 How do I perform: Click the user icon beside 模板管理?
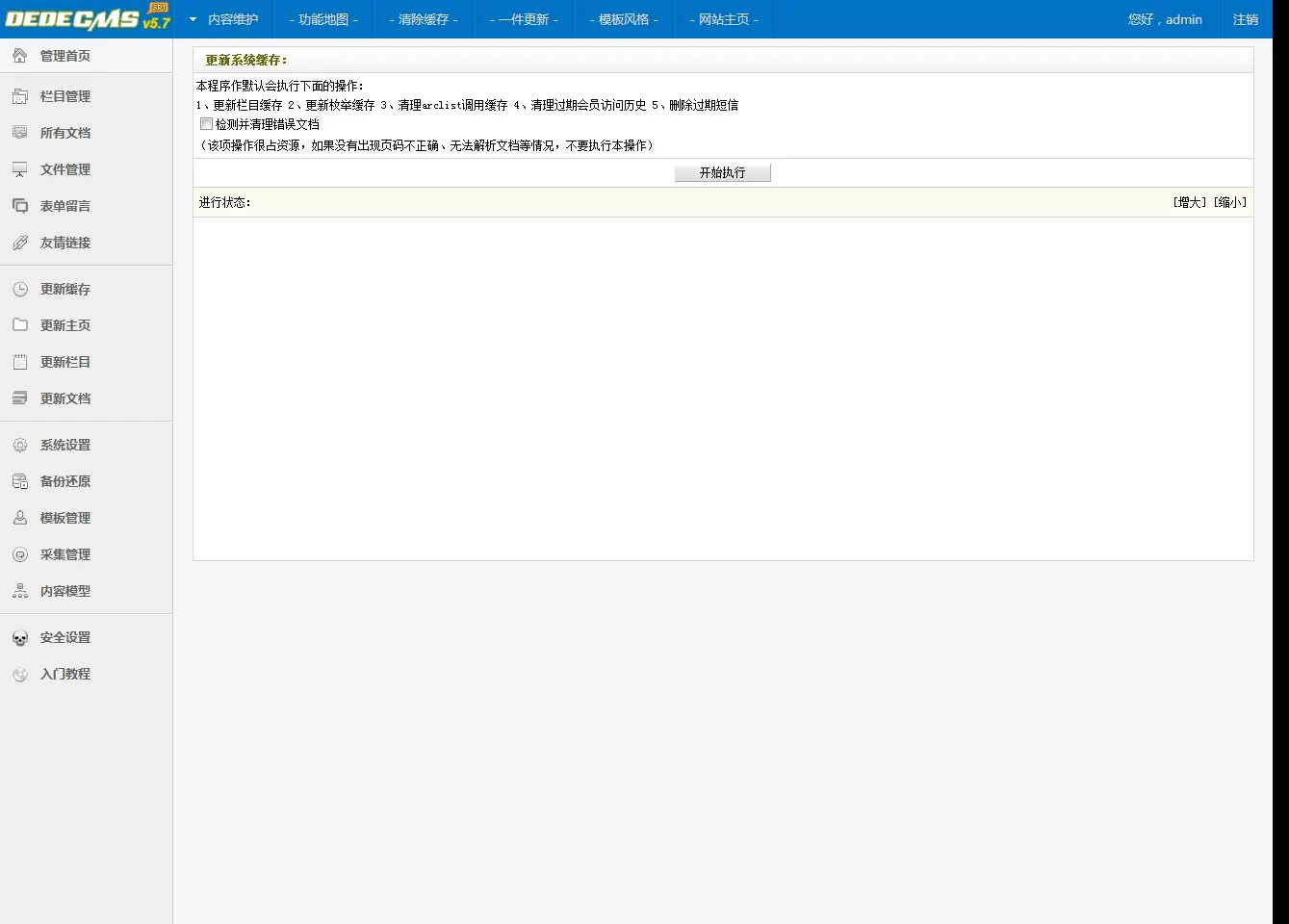(x=20, y=518)
